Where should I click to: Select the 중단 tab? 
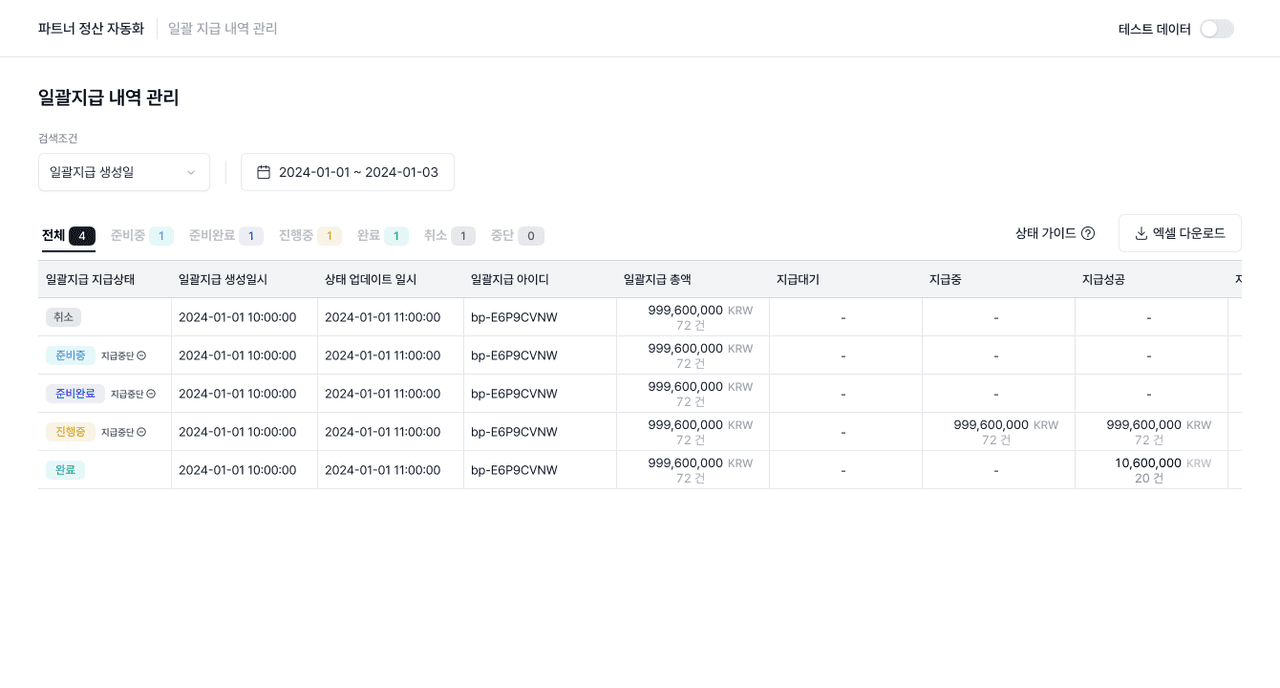pyautogui.click(x=516, y=236)
